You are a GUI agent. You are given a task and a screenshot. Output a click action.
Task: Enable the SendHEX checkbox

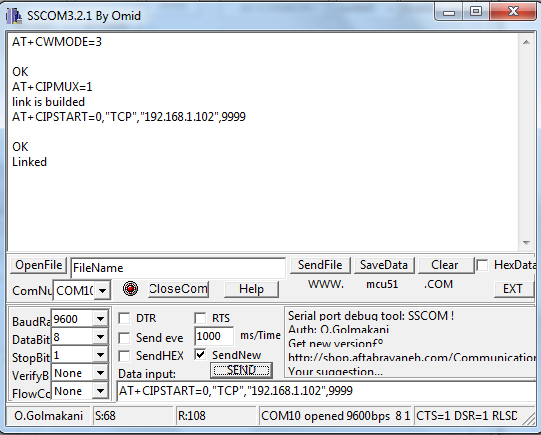pos(124,356)
